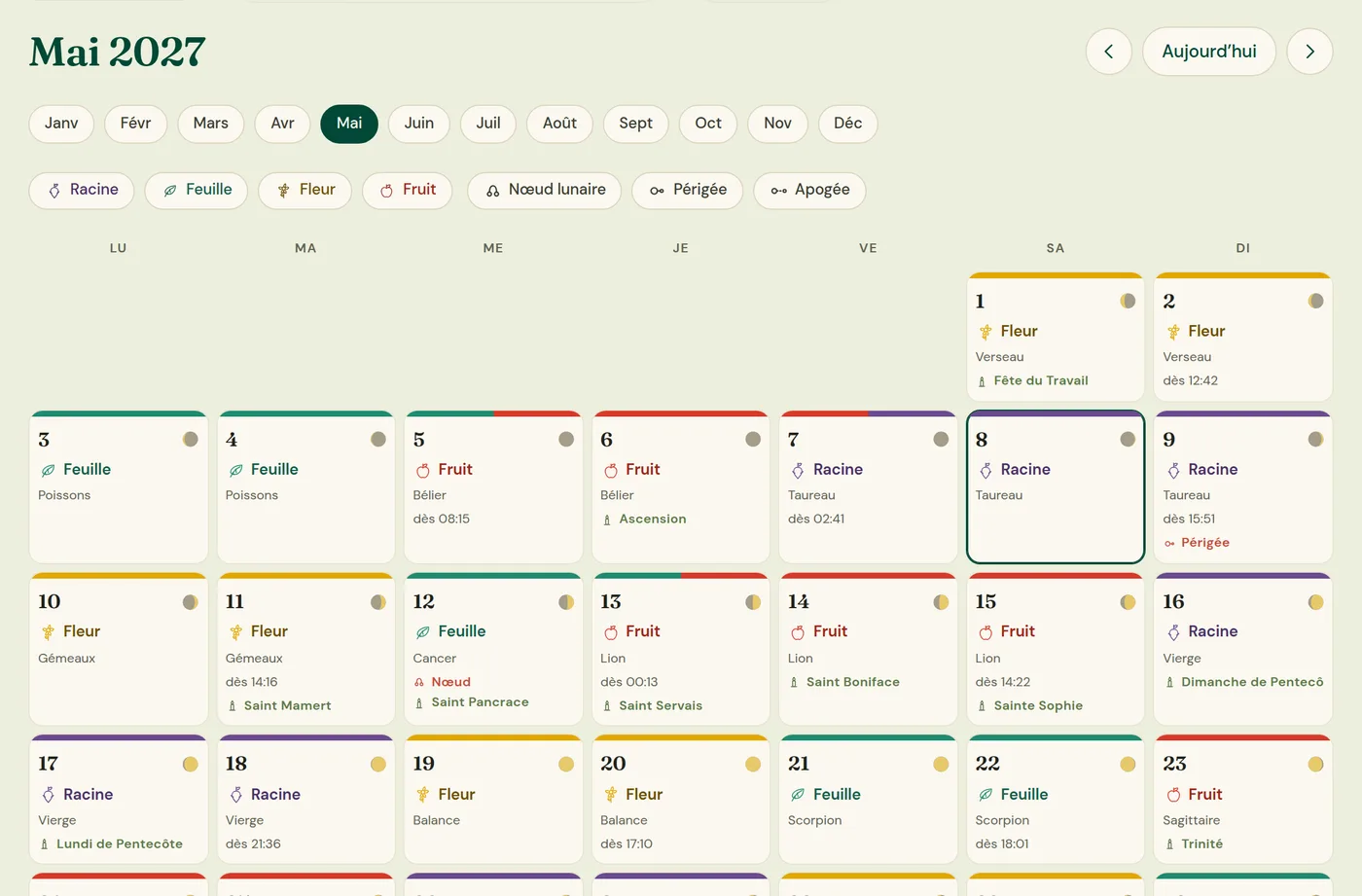Toggle the Fleur filter chip
1362x896 pixels.
305,190
